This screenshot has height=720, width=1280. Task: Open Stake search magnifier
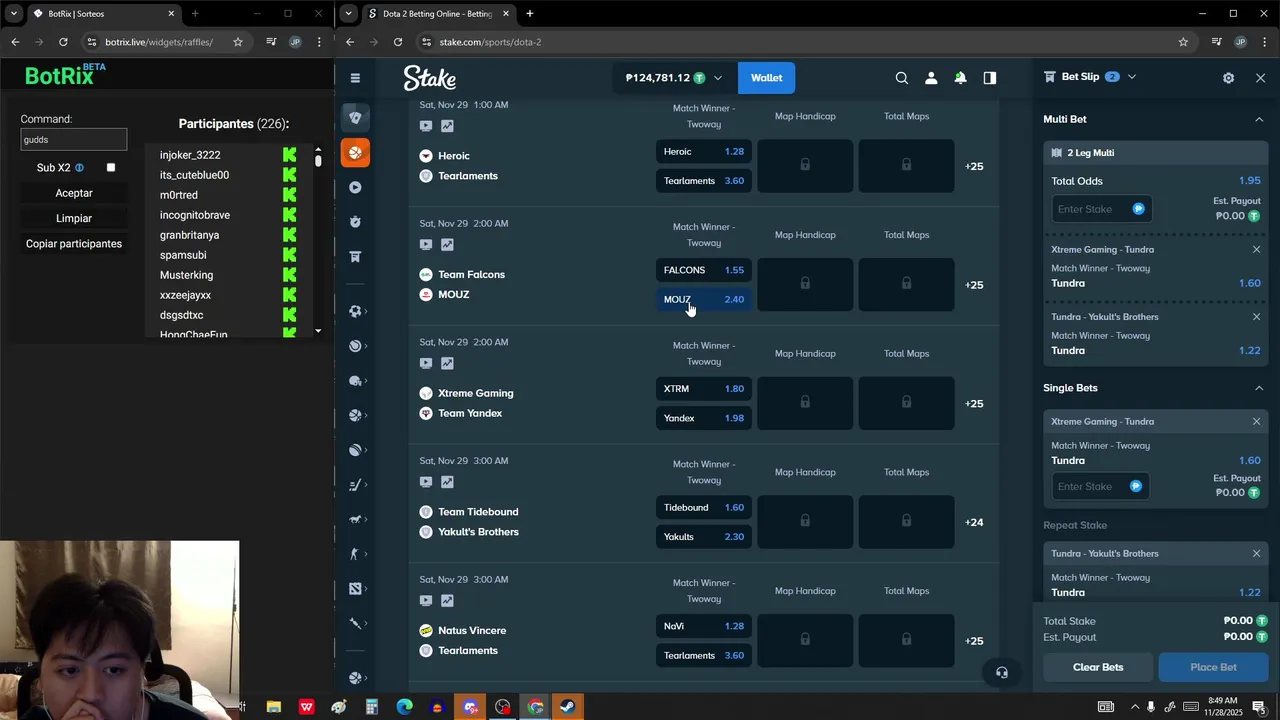coord(902,78)
